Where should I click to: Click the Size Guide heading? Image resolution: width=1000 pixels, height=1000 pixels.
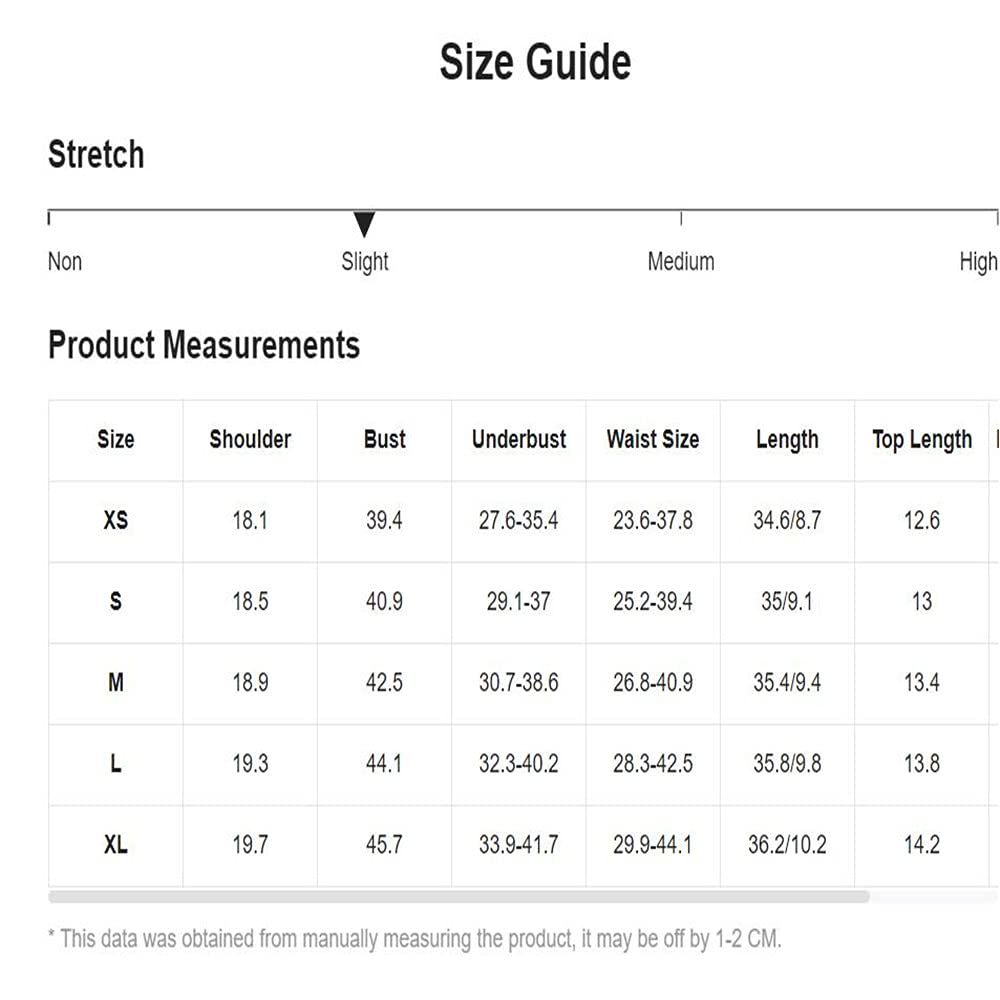point(535,62)
